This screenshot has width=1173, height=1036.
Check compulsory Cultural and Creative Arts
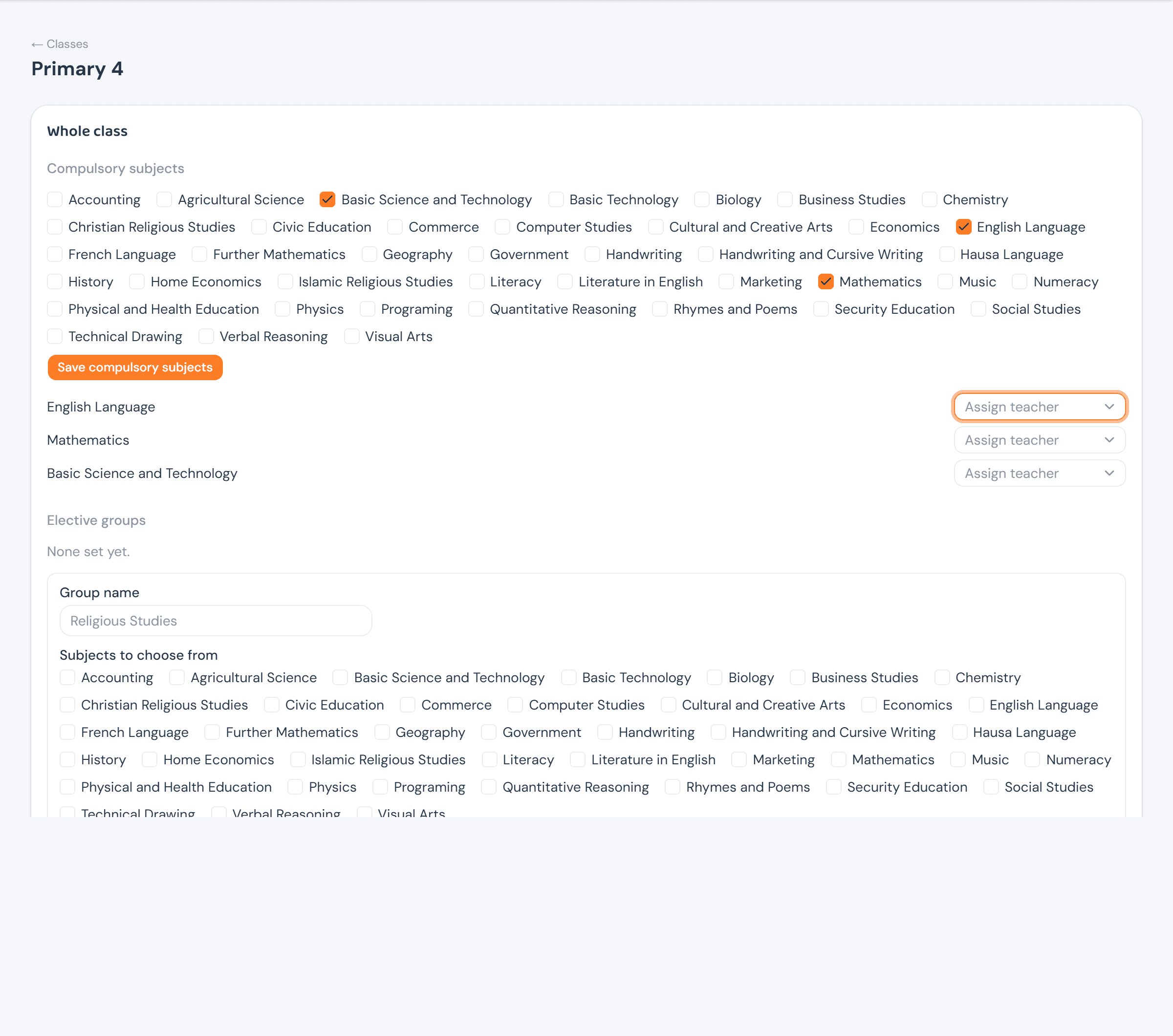click(656, 227)
